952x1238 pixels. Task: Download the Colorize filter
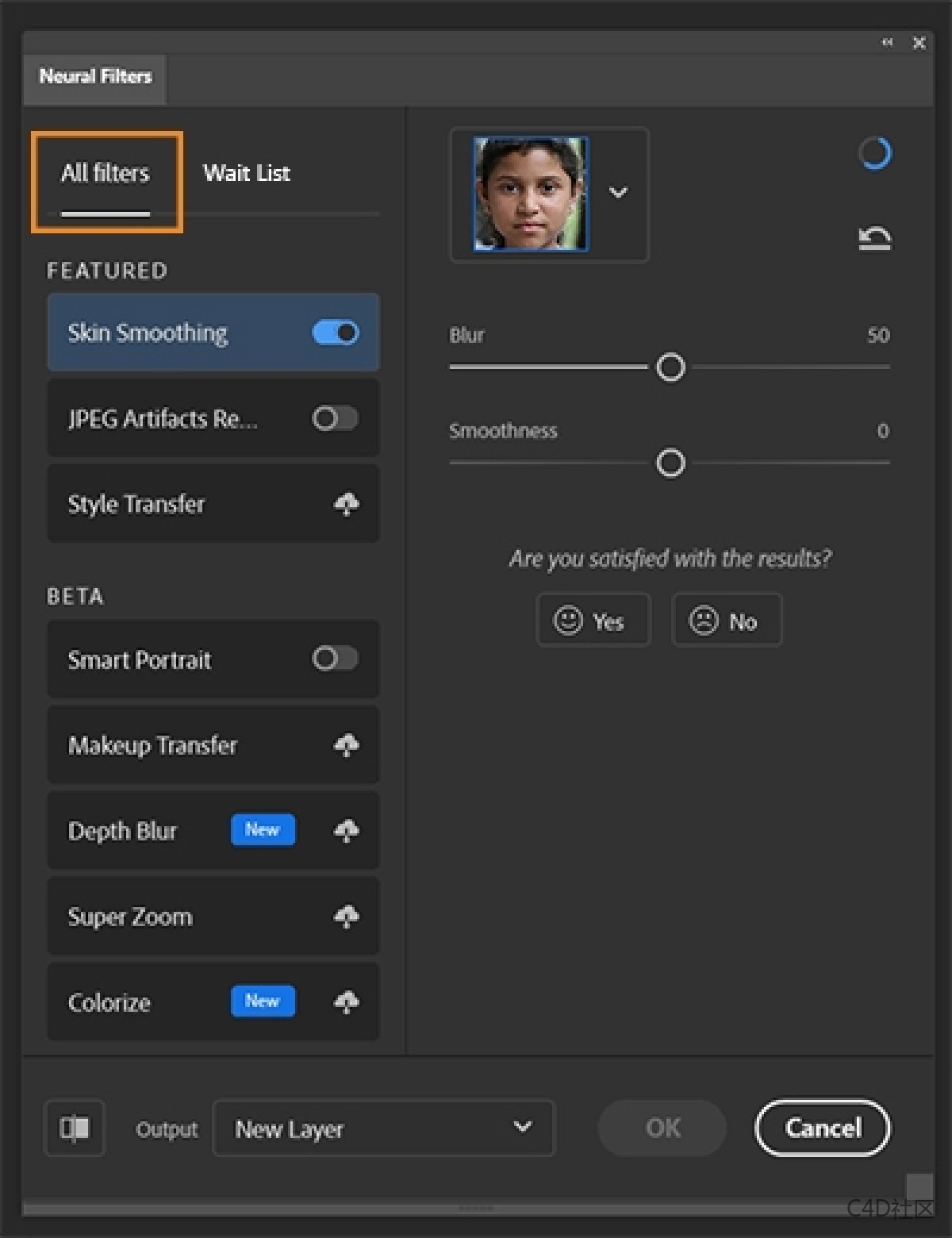(346, 1002)
